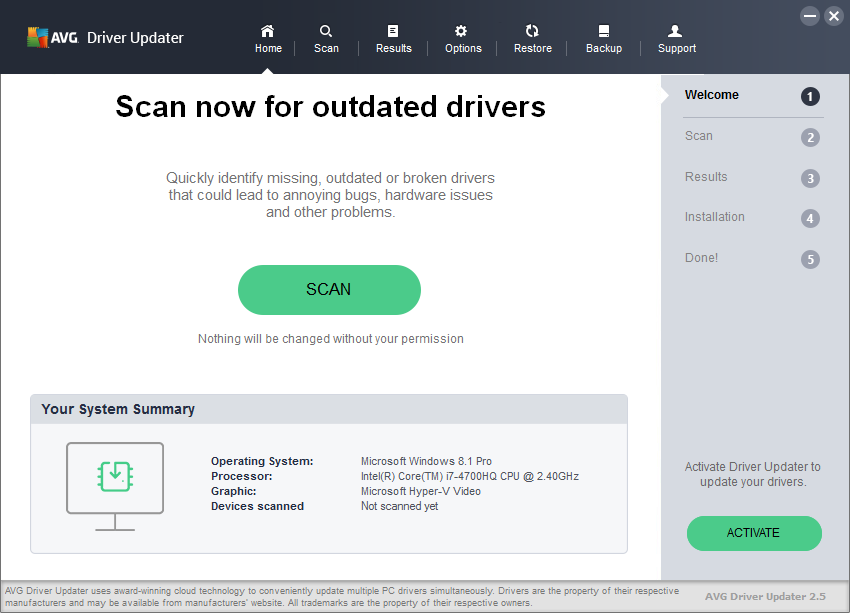Click the Results document icon
Image resolution: width=850 pixels, height=613 pixels.
click(393, 31)
